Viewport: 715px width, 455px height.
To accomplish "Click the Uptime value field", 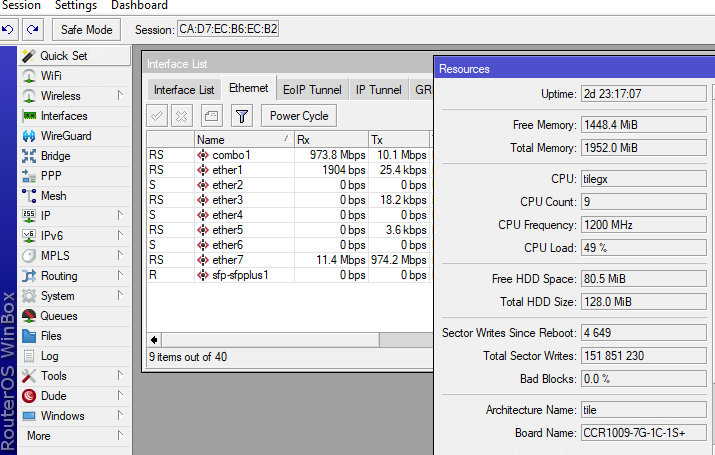I will coord(643,94).
